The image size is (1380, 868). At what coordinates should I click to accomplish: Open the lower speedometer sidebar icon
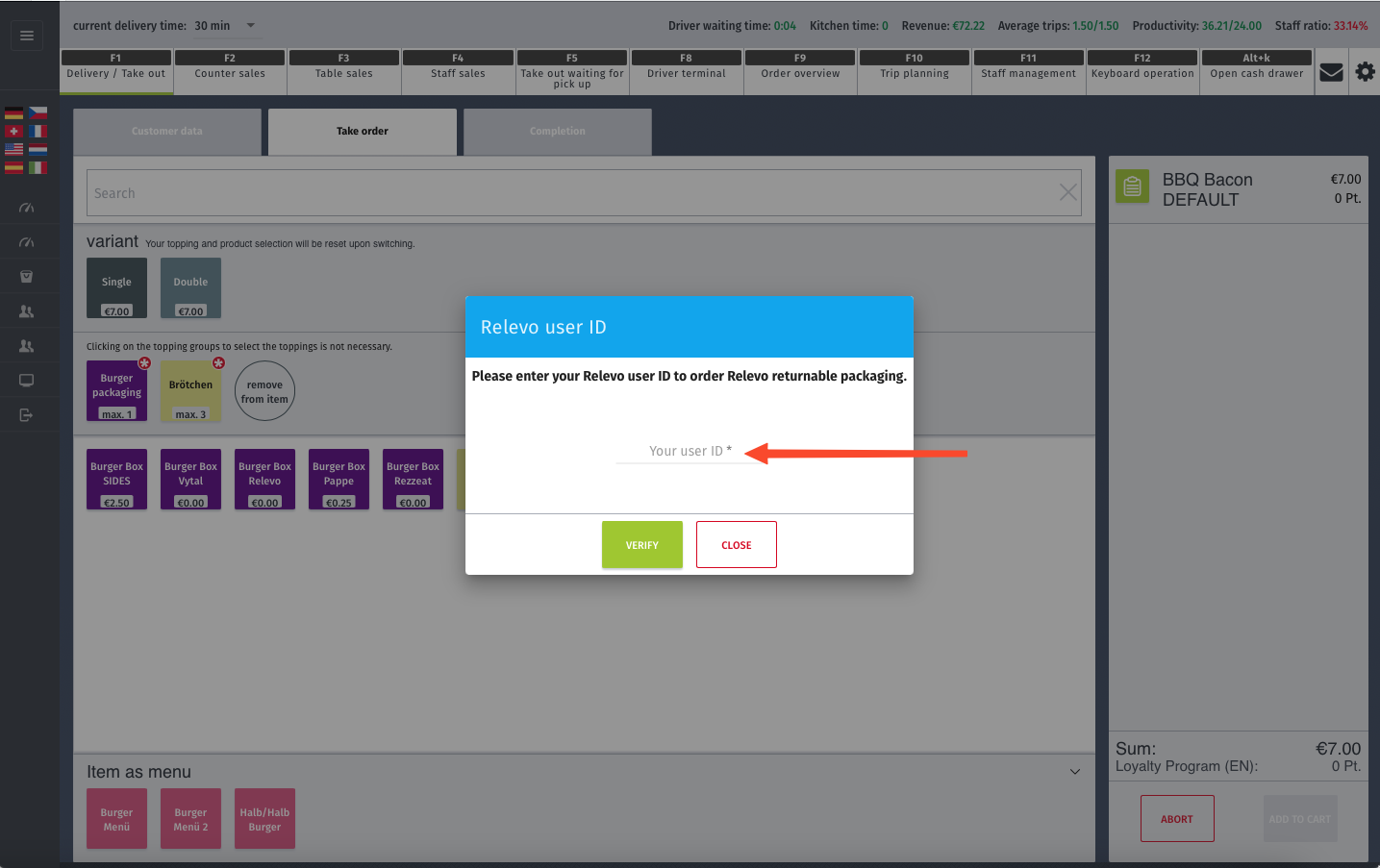pyautogui.click(x=27, y=242)
